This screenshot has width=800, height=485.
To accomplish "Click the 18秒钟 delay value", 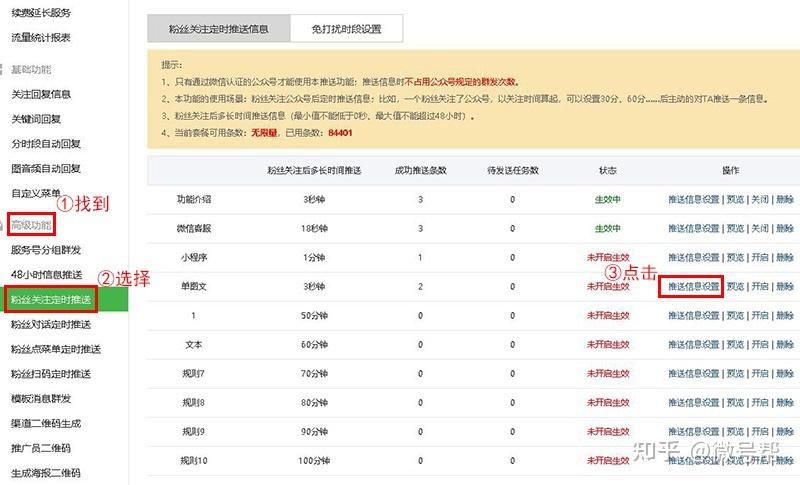I will click(314, 228).
